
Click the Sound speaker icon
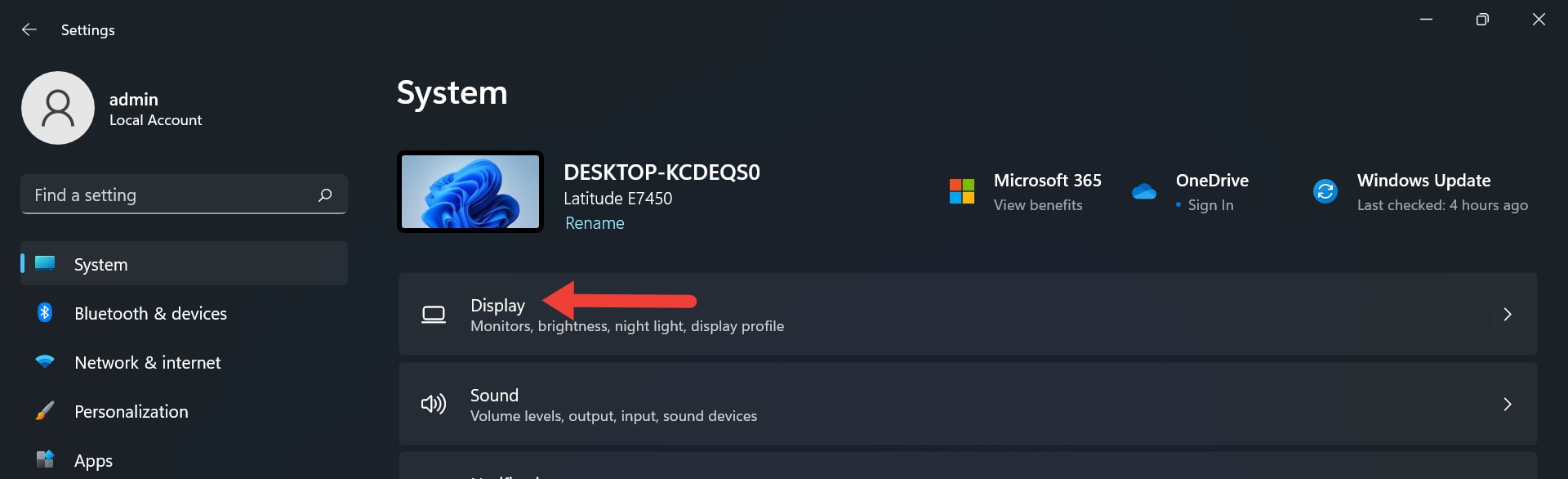[434, 404]
